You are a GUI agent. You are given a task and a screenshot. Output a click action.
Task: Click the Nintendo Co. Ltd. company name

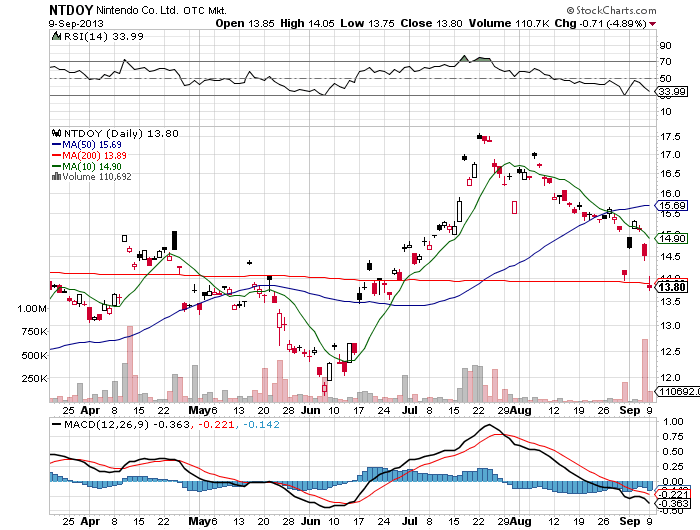point(137,10)
